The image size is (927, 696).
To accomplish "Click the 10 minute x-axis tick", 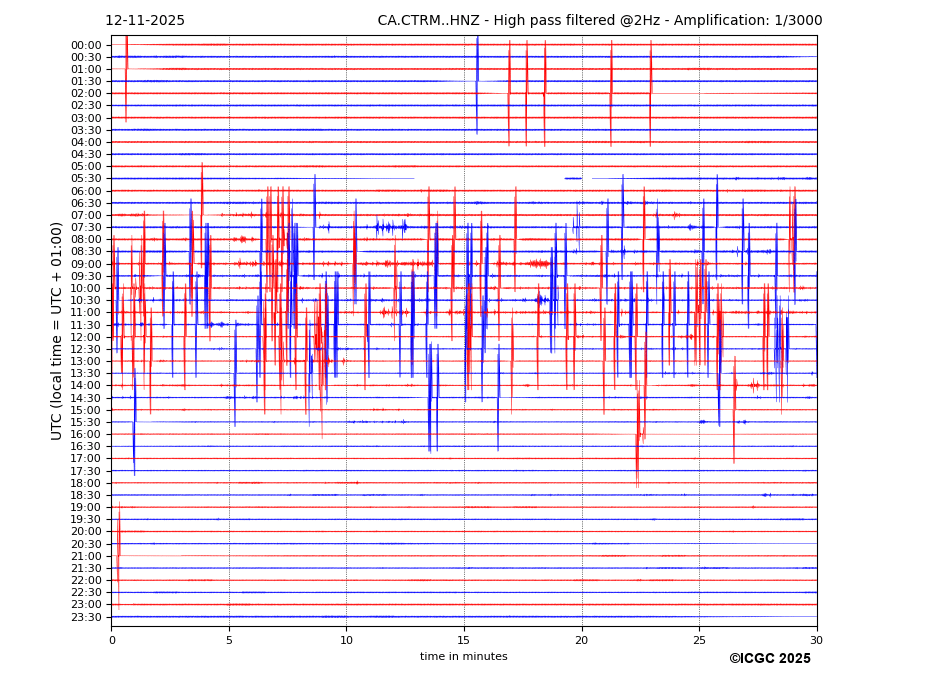I will point(346,640).
